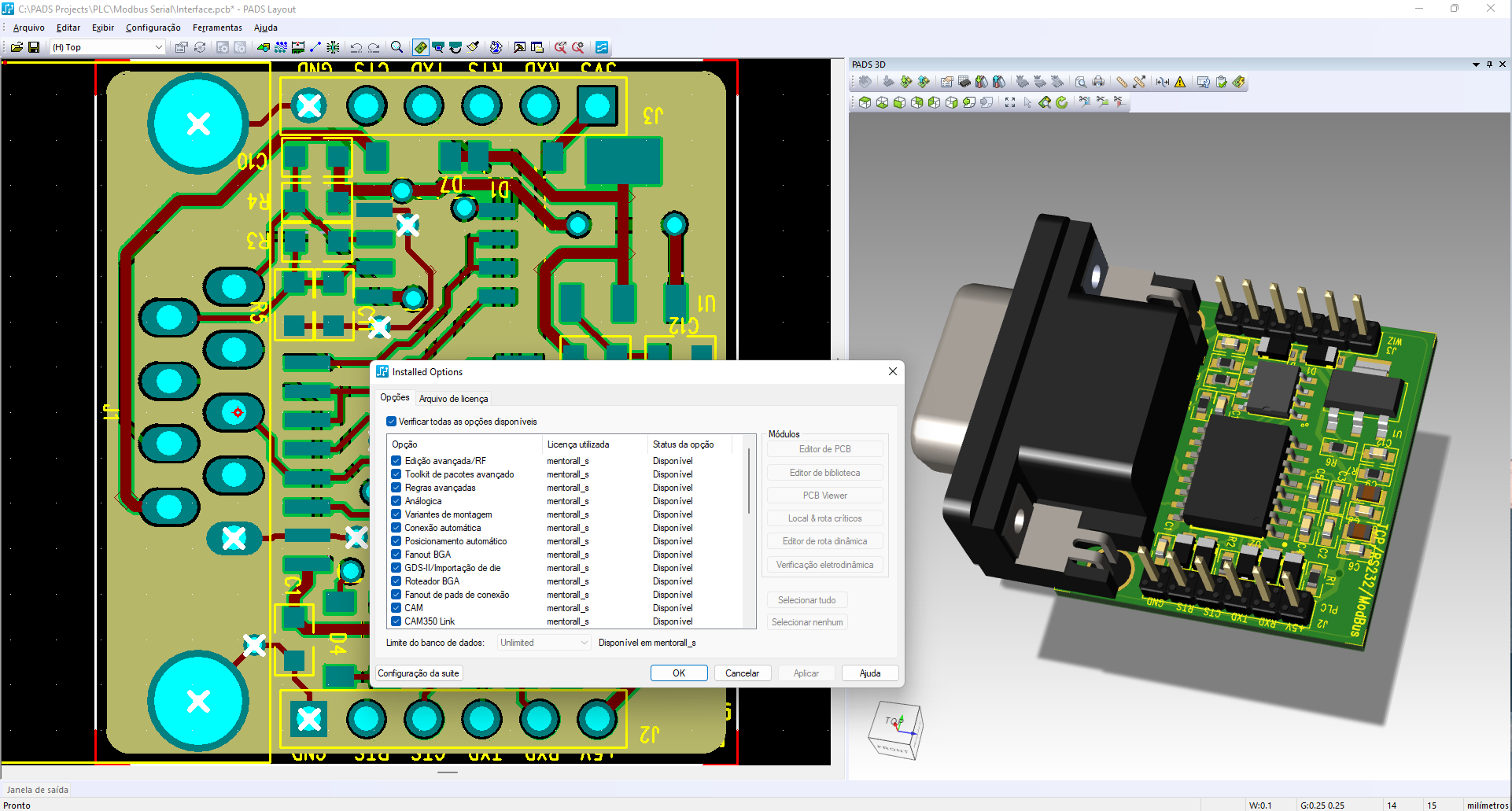This screenshot has height=811, width=1512.
Task: Open the Ferramentas menu
Action: coord(217,28)
